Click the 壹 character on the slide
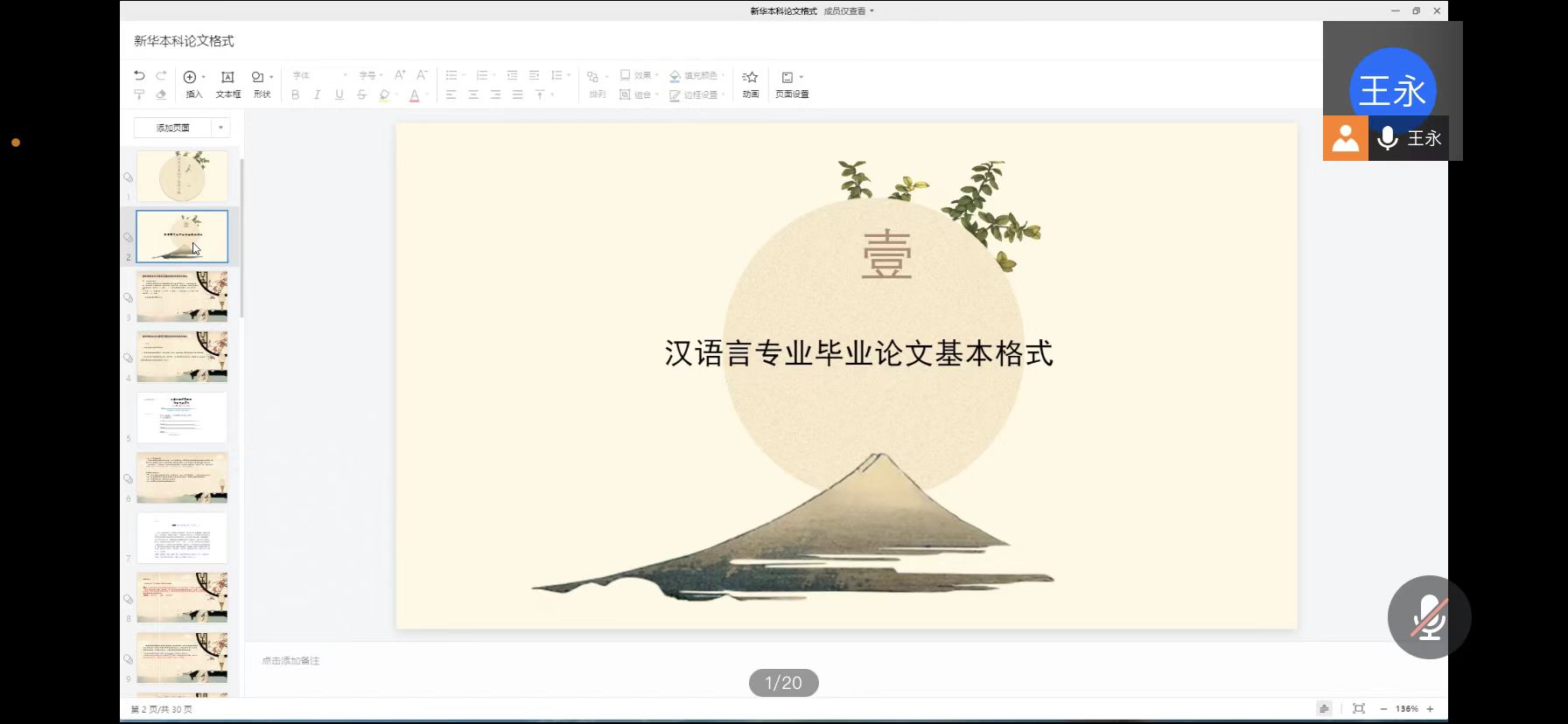This screenshot has width=1568, height=724. (x=887, y=255)
